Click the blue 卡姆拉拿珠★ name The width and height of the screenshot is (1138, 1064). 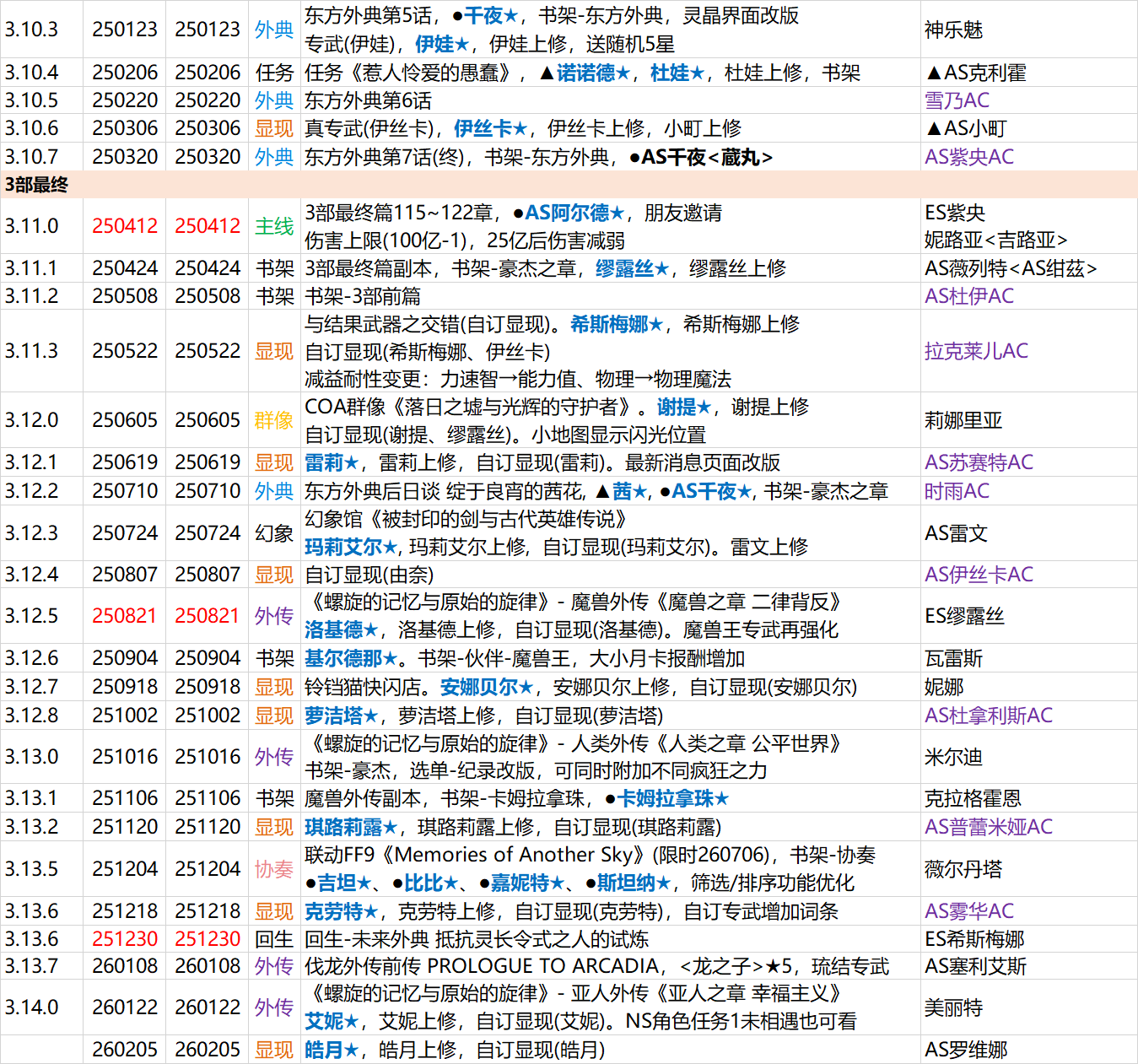[x=672, y=798]
